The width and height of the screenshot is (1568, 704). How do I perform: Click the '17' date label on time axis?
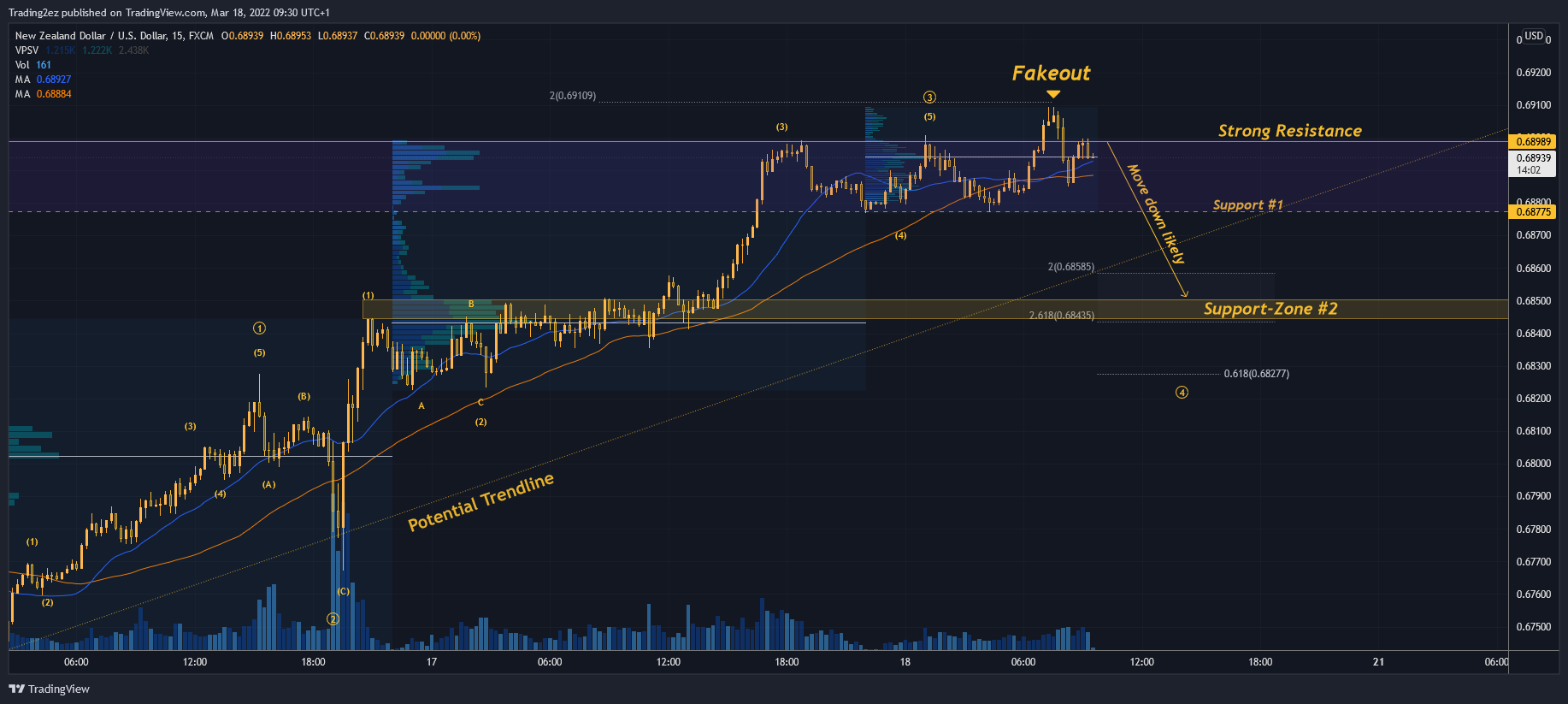[x=432, y=662]
